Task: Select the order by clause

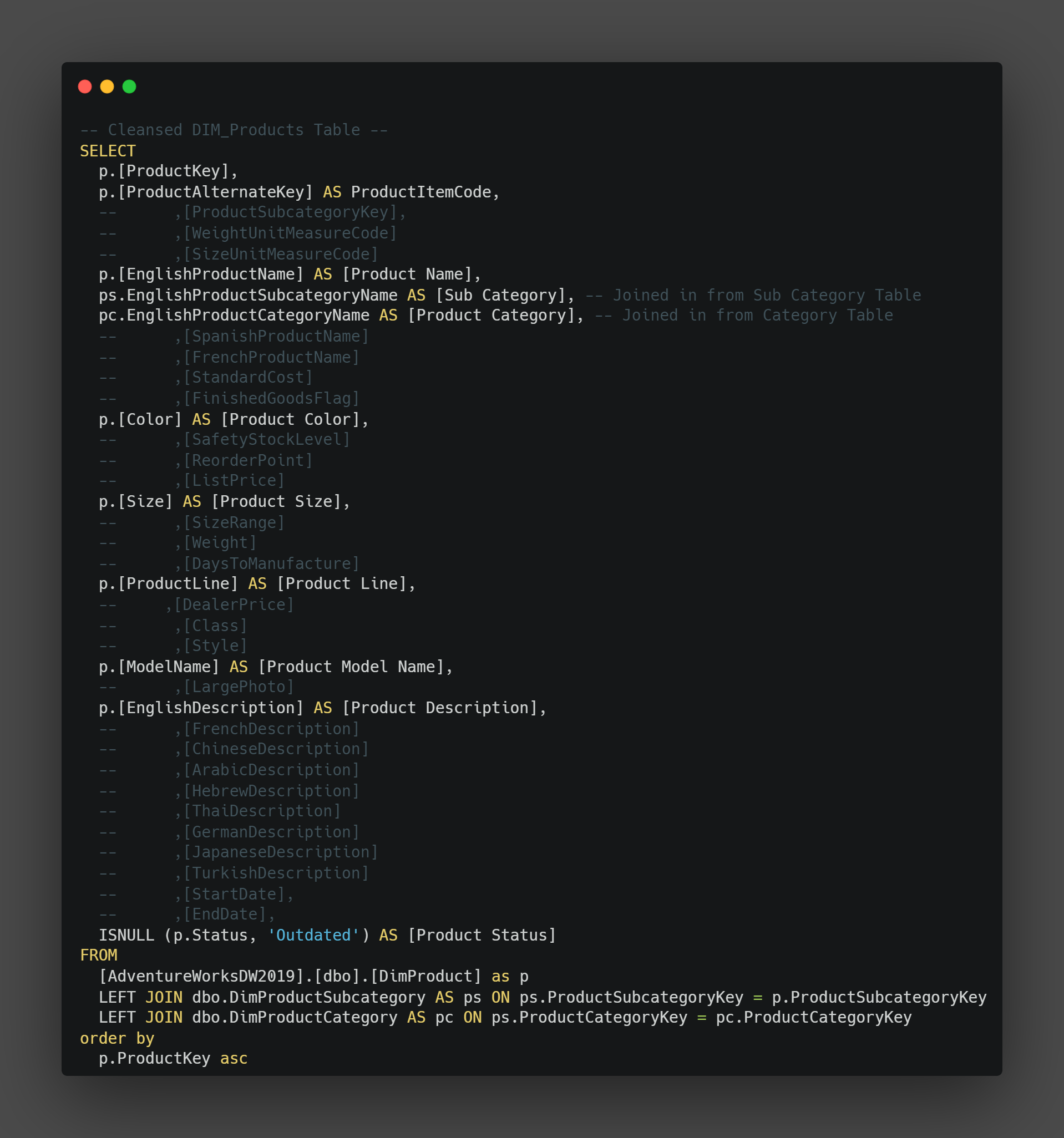Action: pyautogui.click(x=116, y=1038)
